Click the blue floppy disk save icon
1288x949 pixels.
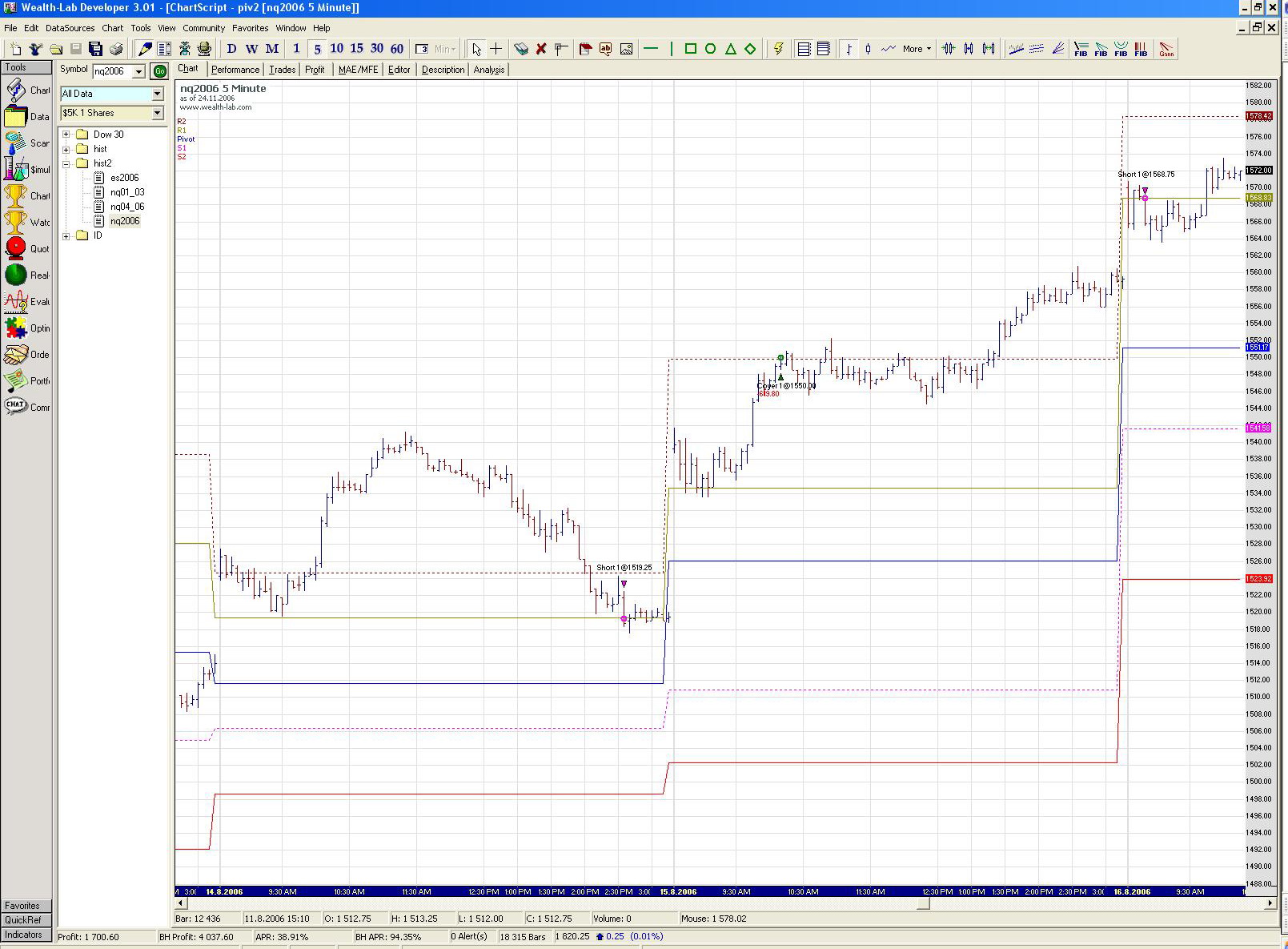tap(95, 49)
